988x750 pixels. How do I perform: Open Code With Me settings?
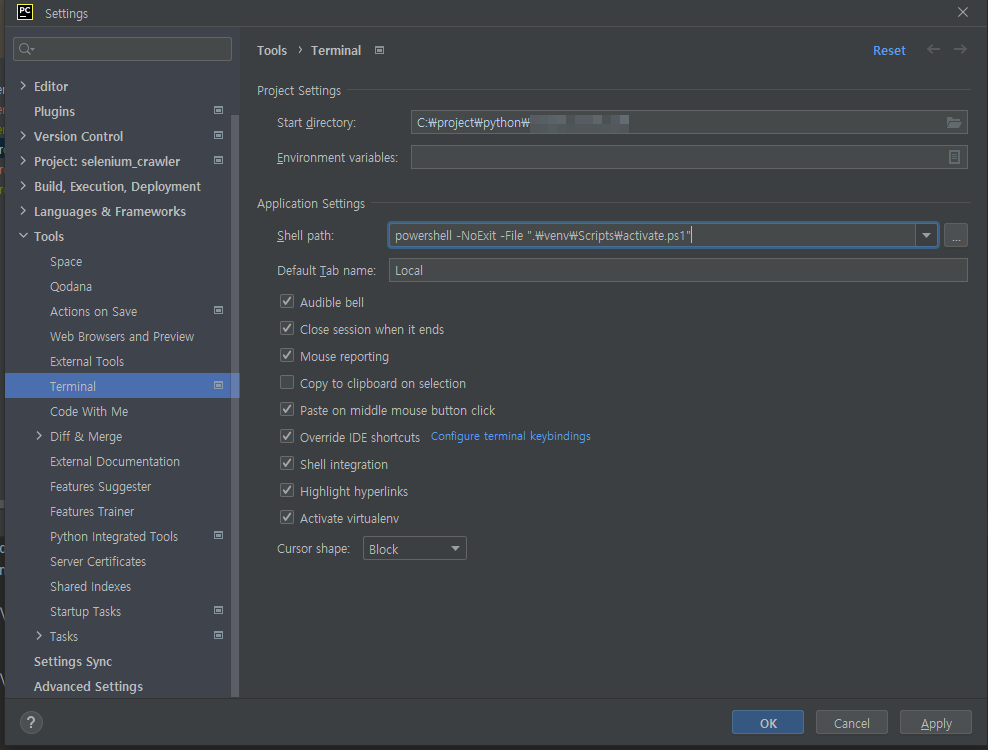tap(89, 412)
